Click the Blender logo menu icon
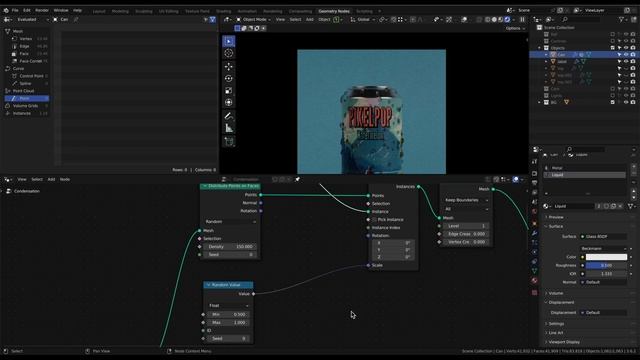The width and height of the screenshot is (640, 360). (6, 10)
